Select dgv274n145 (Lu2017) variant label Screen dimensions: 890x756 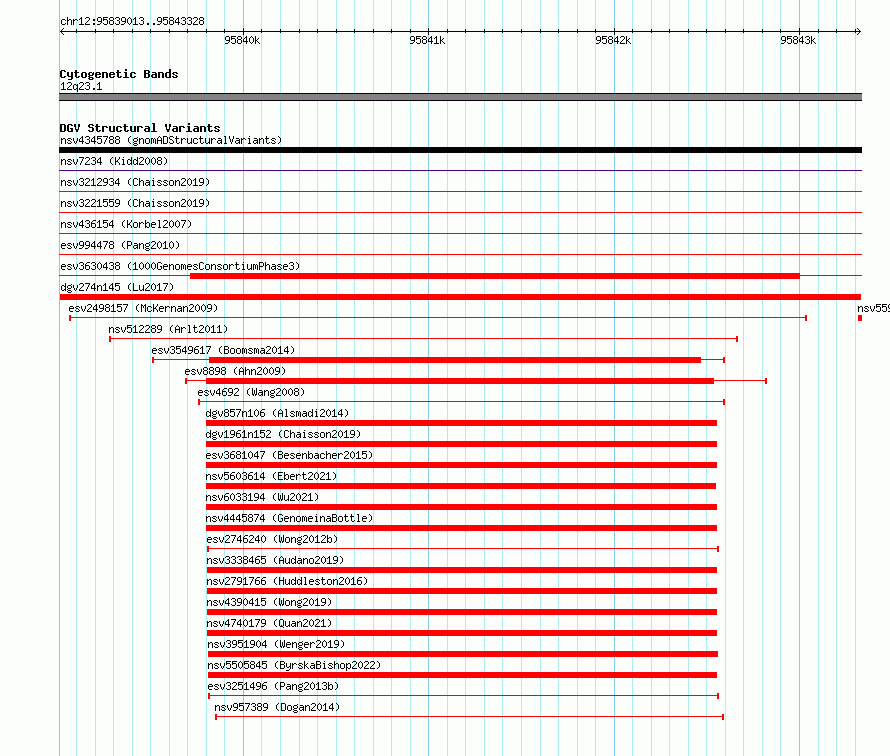pyautogui.click(x=117, y=287)
